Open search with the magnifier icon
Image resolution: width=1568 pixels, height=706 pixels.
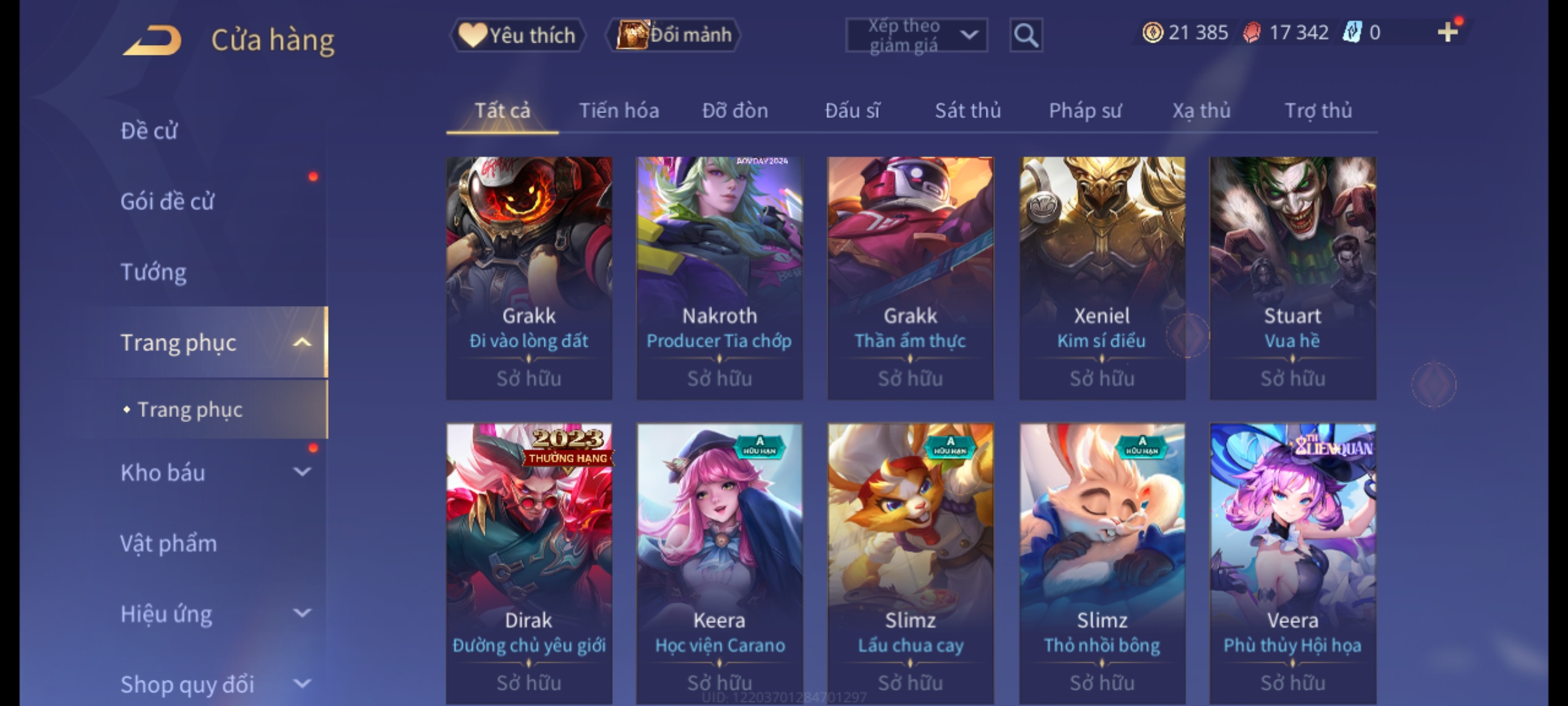point(1026,35)
